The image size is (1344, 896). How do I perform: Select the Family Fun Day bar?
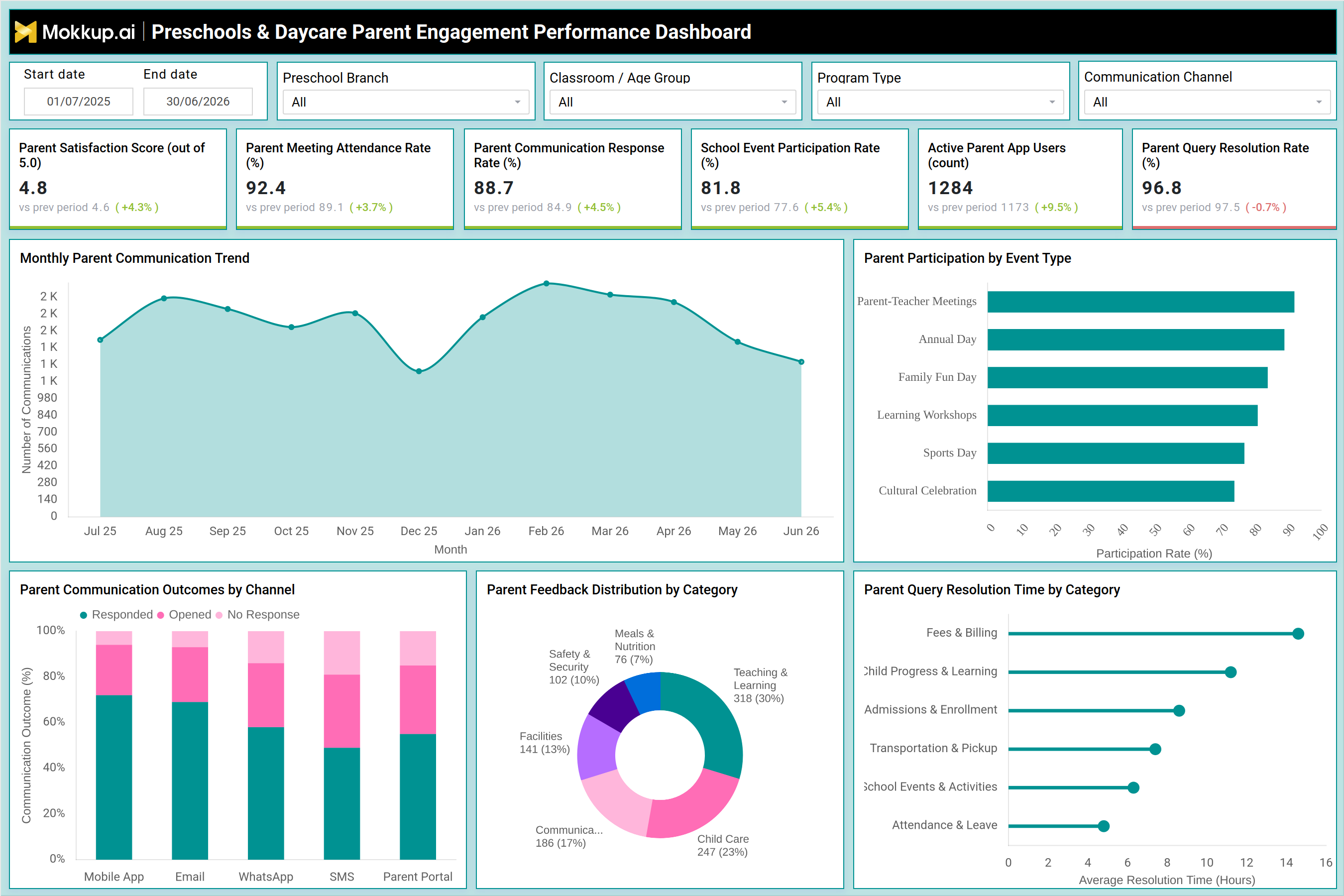pyautogui.click(x=1127, y=378)
